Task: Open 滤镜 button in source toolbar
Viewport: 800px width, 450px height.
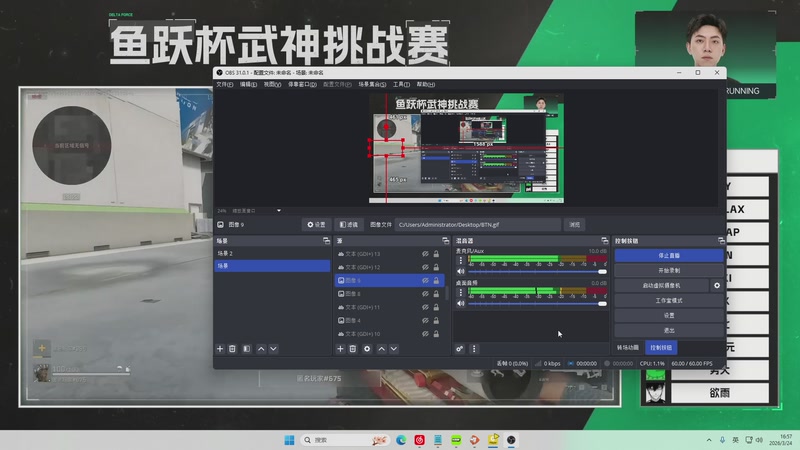Action: pyautogui.click(x=348, y=224)
